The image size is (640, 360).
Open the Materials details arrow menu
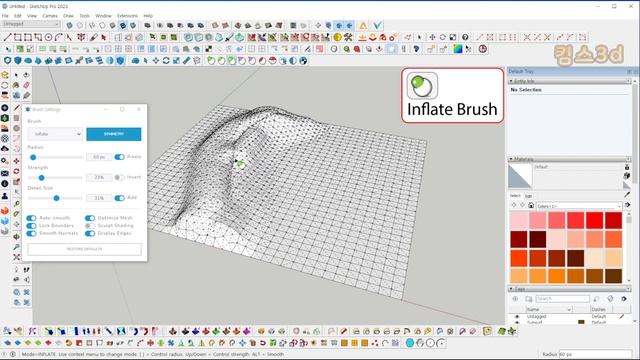point(627,205)
